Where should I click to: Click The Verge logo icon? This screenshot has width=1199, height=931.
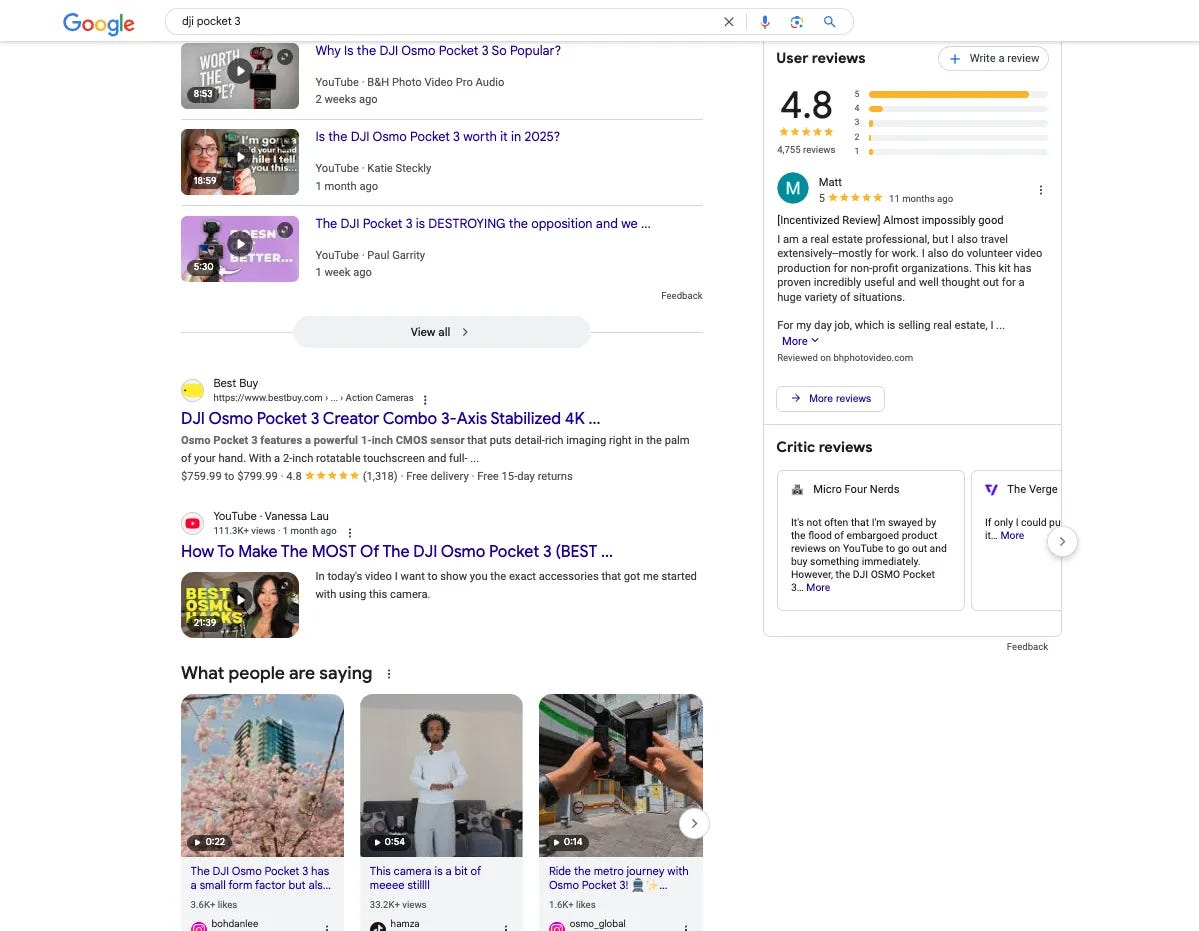click(991, 489)
